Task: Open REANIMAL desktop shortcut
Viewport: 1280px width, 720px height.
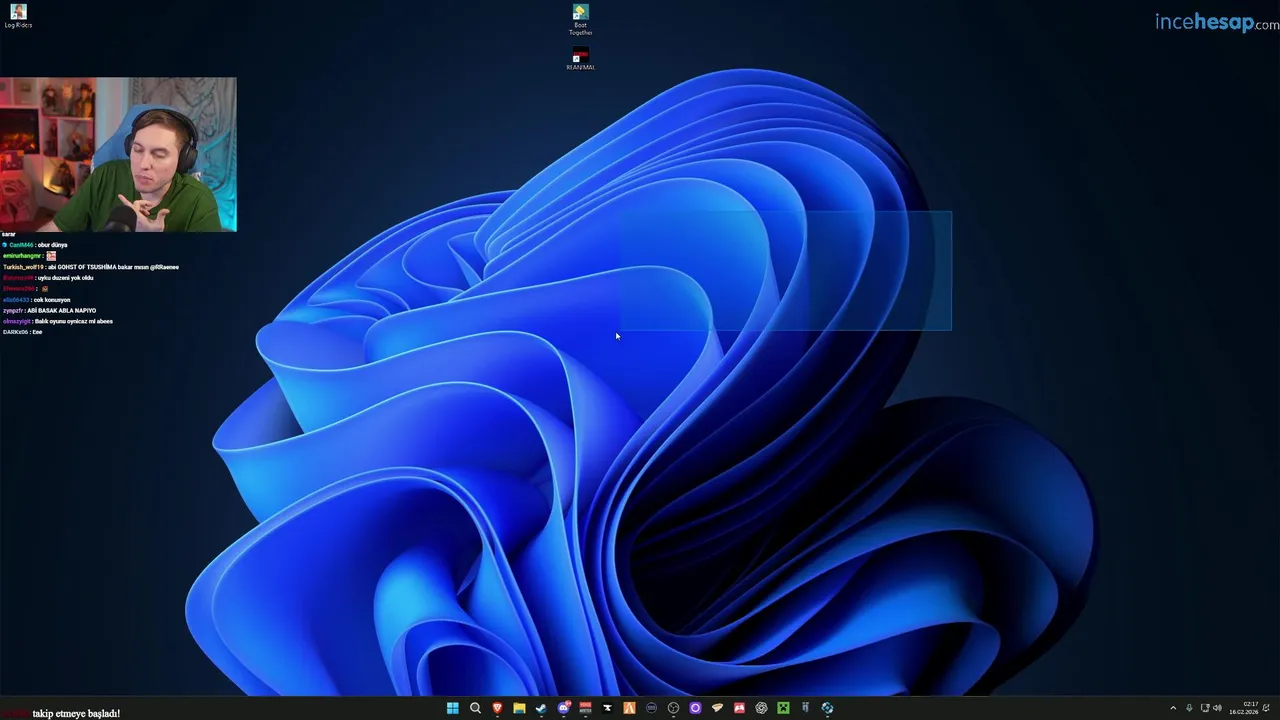Action: [580, 58]
